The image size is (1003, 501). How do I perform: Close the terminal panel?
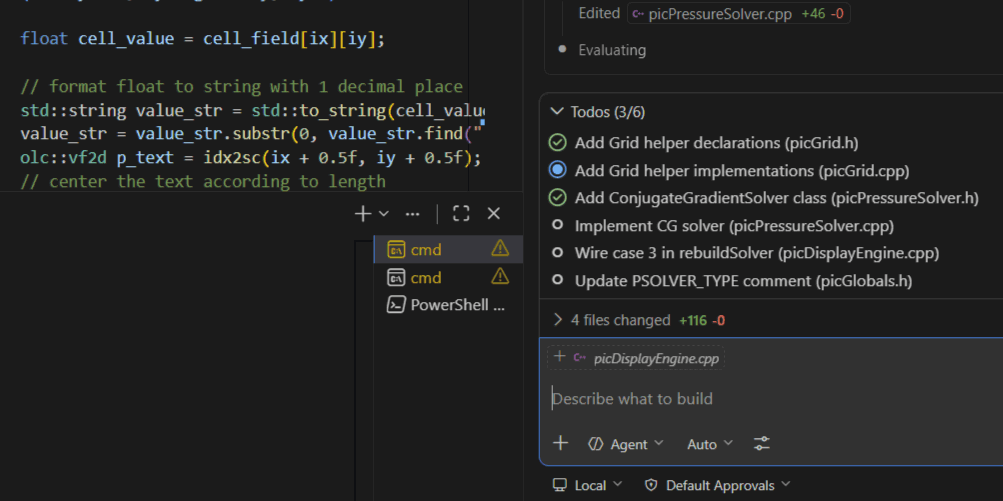point(493,214)
